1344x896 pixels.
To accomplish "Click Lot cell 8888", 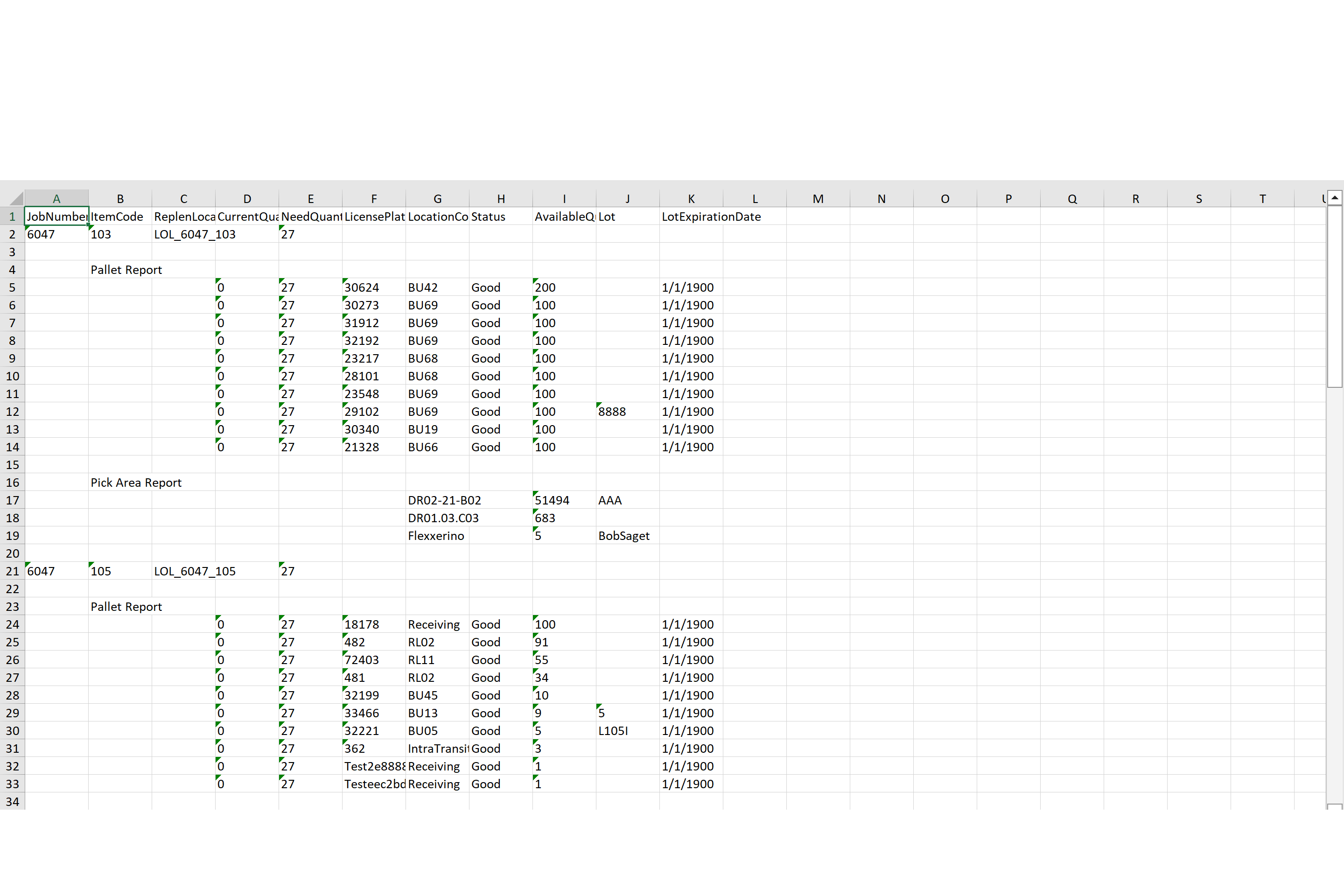I will pyautogui.click(x=627, y=412).
